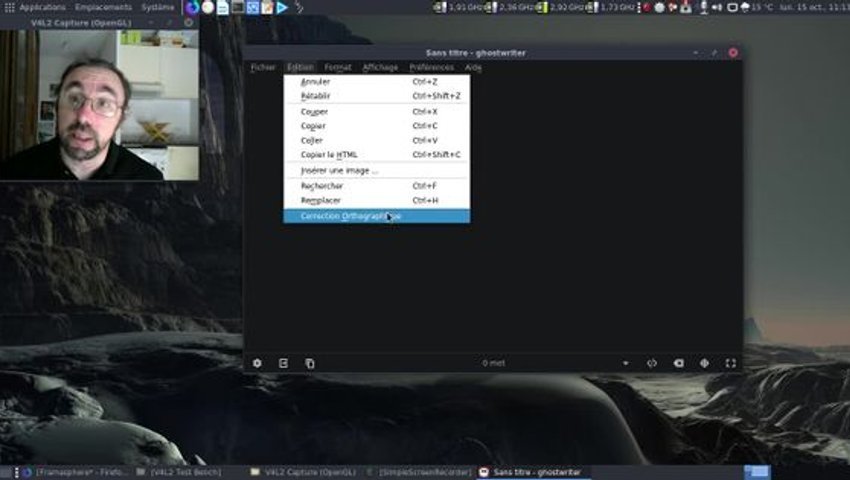Launch the blue square screenshot icon in top panel
850x480 pixels.
point(253,7)
